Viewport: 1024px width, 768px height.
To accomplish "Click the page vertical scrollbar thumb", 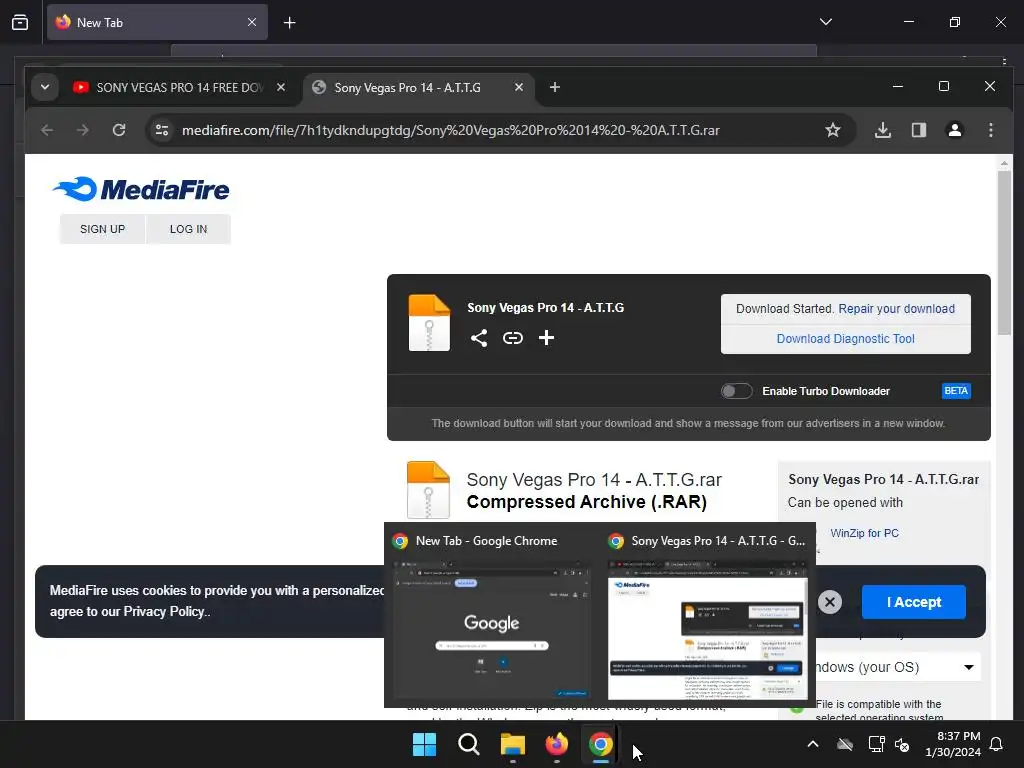I will pos(1004,253).
